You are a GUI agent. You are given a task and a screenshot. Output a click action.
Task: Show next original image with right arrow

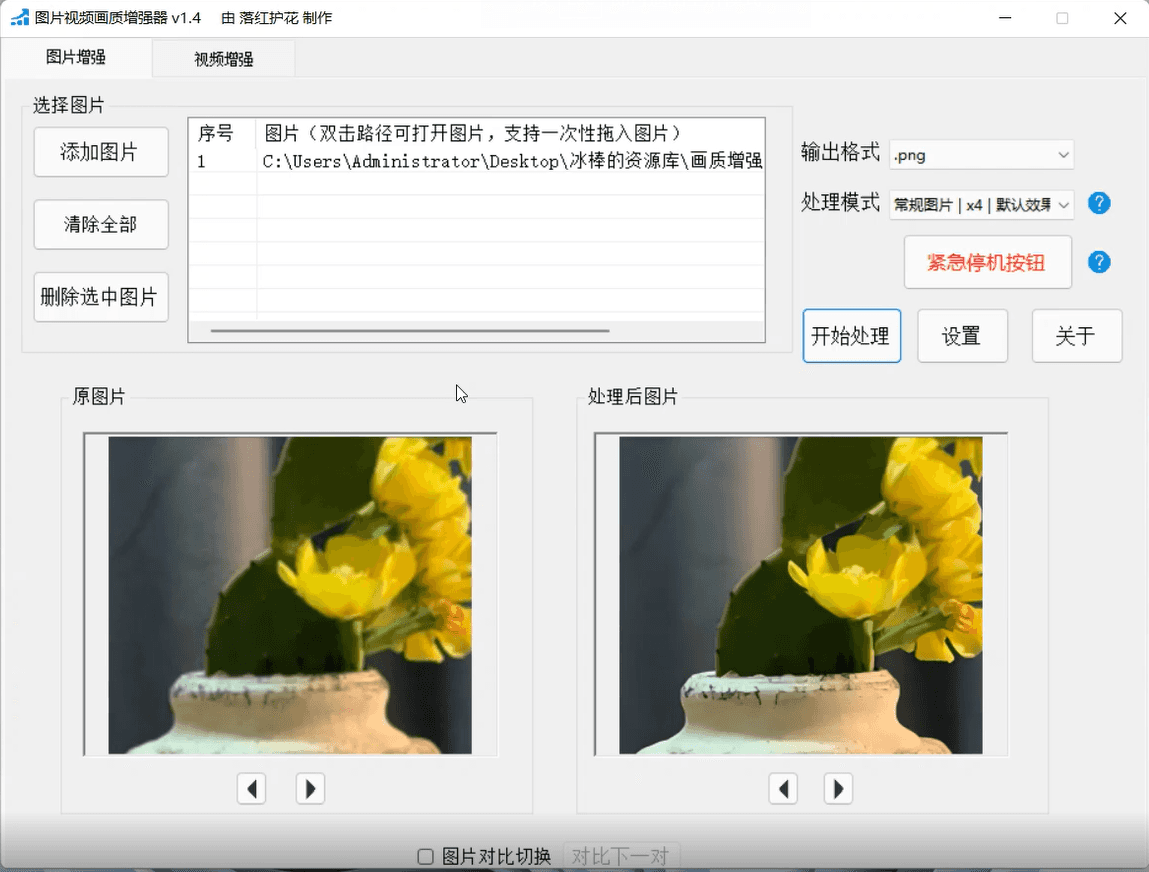pos(310,789)
